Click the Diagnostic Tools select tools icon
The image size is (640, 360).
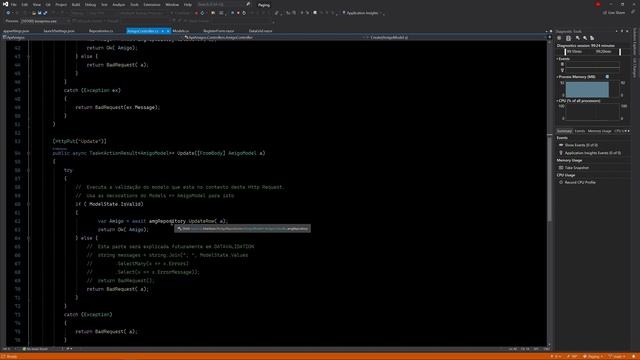[568, 38]
